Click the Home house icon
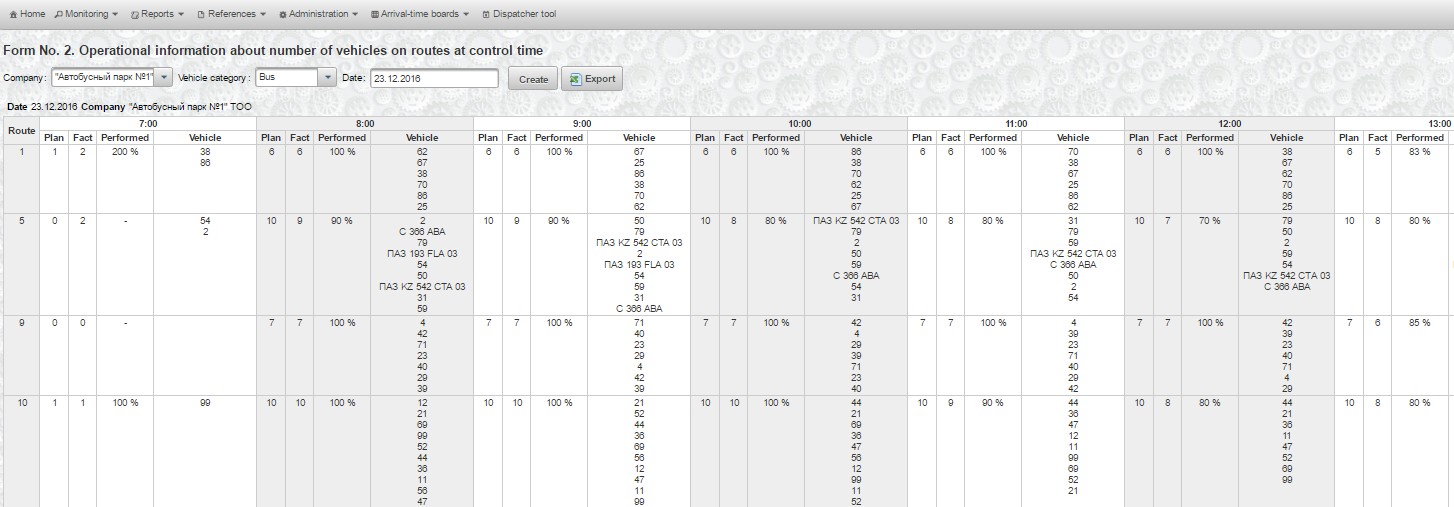Screen dimensions: 1454x507 (13, 15)
